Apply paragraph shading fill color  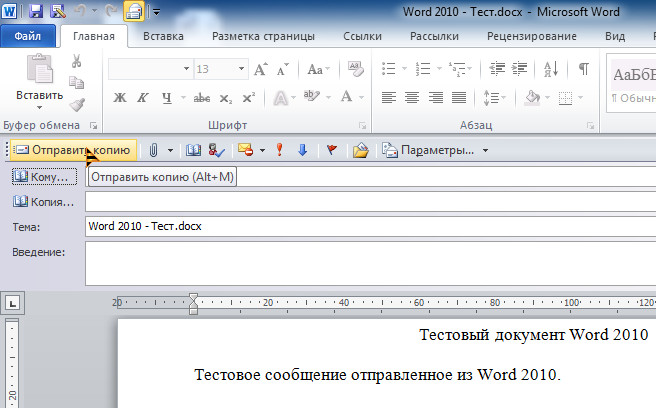click(533, 98)
